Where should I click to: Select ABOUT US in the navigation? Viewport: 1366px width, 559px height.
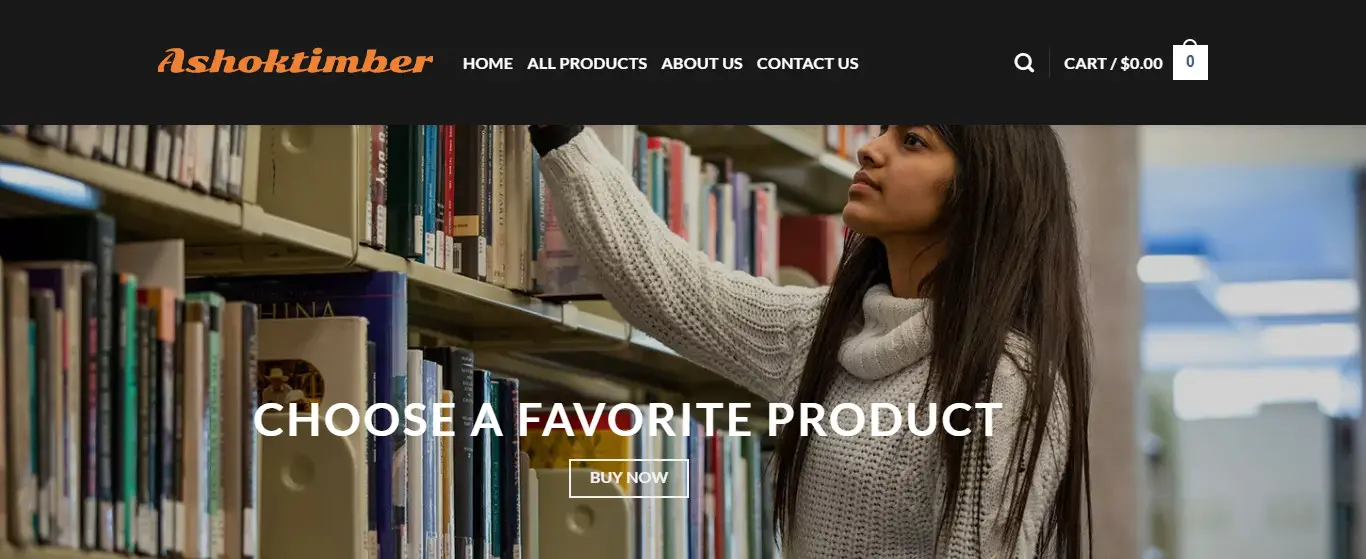702,63
